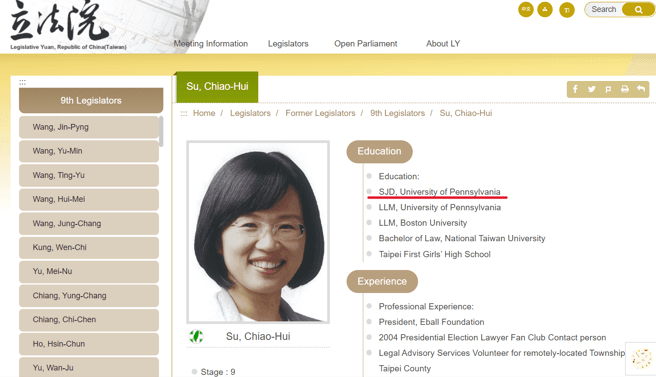Click "Legal Advisory Services Volunteer" line
Image resolution: width=656 pixels, height=377 pixels.
(501, 353)
